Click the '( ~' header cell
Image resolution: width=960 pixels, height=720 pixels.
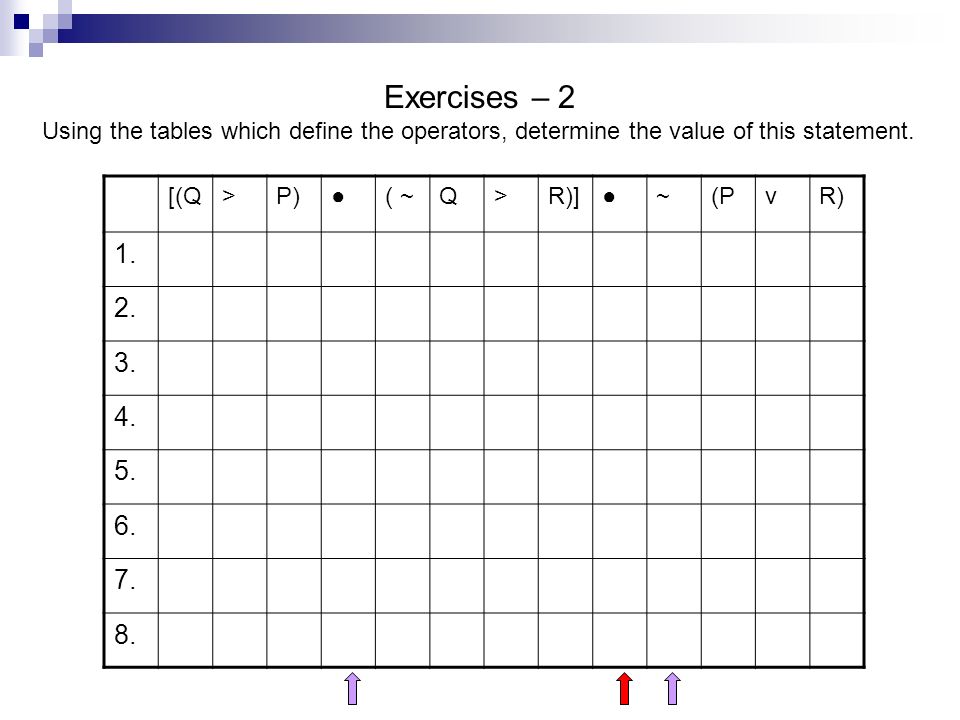coord(402,204)
